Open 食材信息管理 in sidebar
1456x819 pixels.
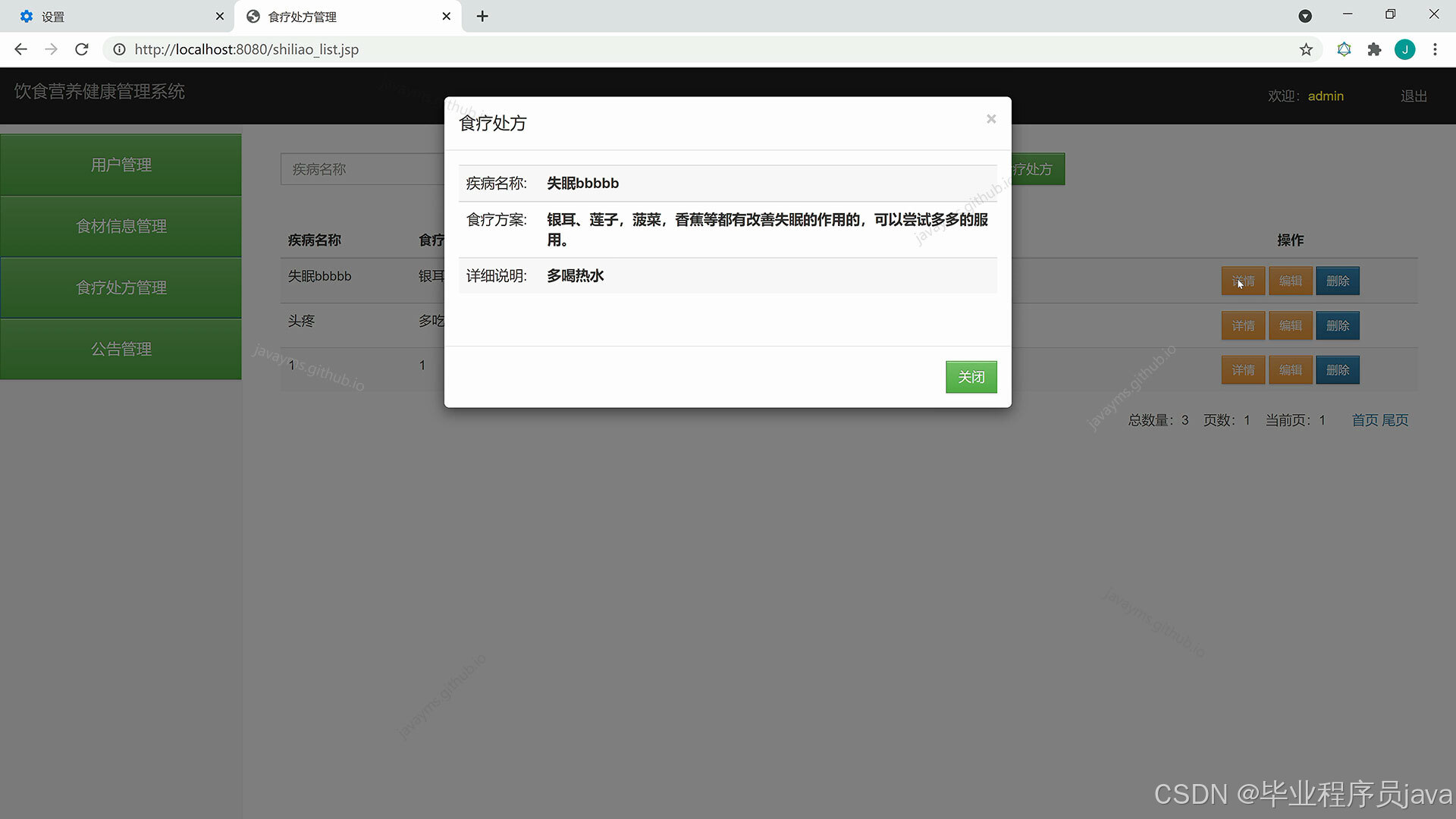[x=121, y=226]
